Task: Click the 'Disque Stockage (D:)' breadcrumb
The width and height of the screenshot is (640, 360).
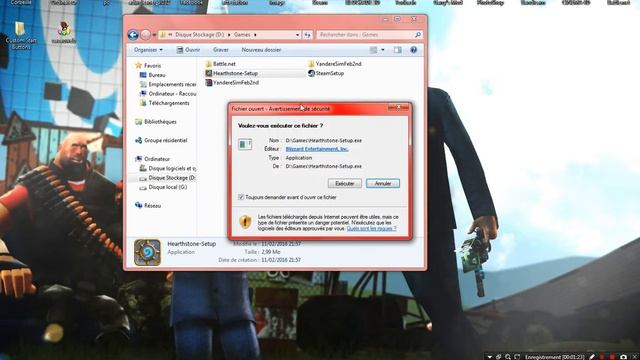Action: [200, 35]
